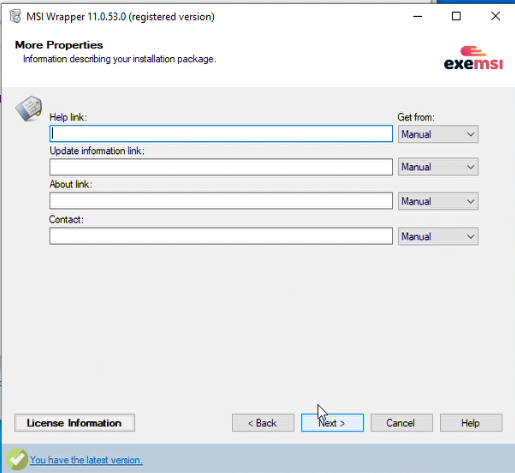Viewport: 515px width, 473px height.
Task: Click the exemsi logo
Action: point(473,58)
